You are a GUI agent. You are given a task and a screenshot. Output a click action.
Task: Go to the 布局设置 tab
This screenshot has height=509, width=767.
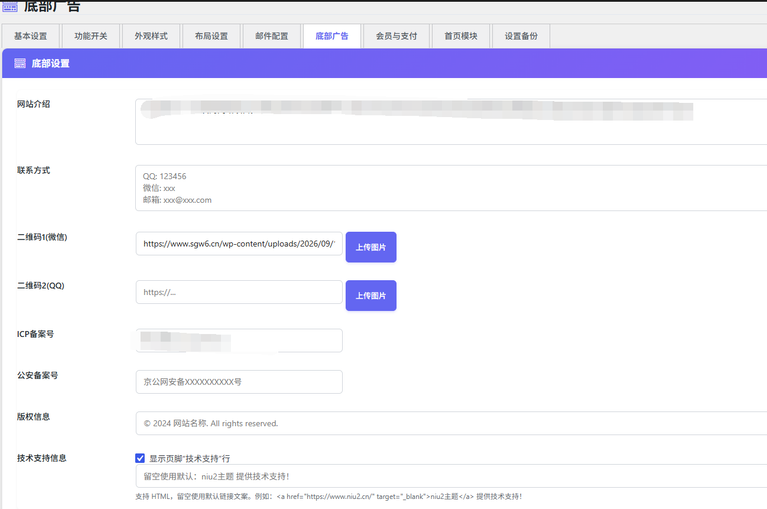point(211,36)
